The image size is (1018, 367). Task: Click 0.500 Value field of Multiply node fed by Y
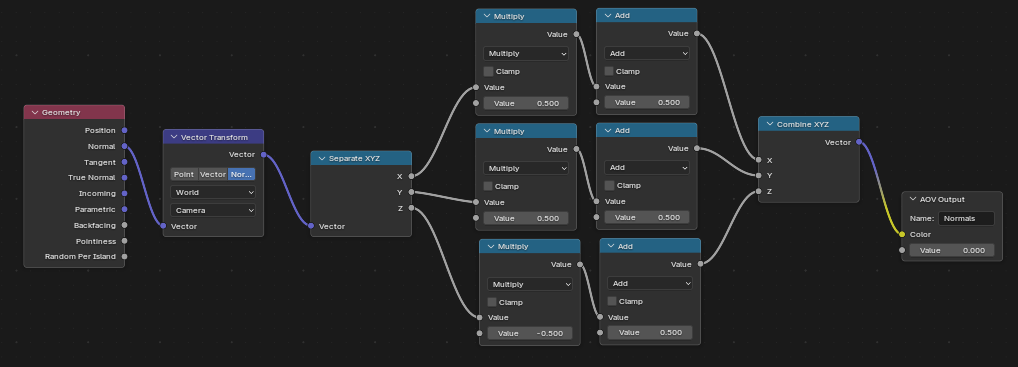point(526,218)
